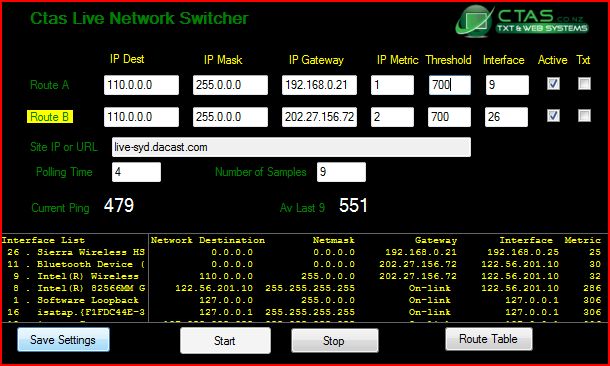Screen dimensions: 610x366
Task: Click Route A IP Metric field
Action: tap(392, 85)
